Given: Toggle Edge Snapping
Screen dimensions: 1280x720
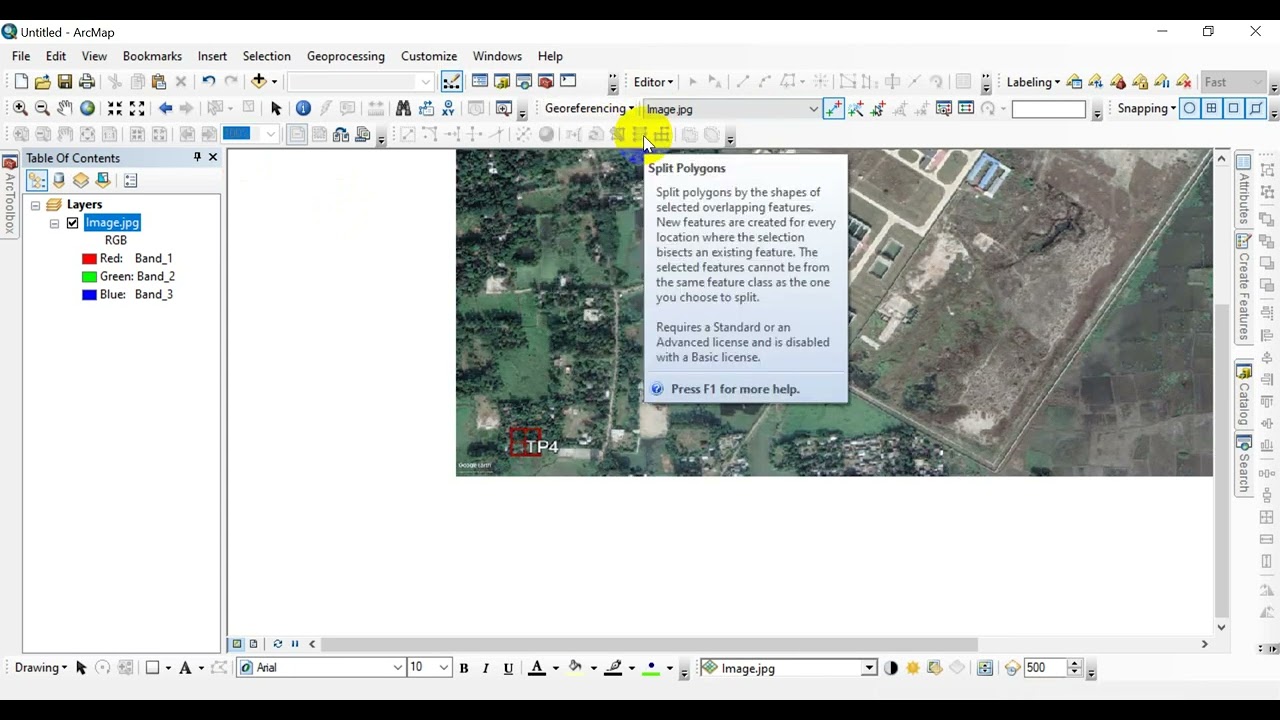Looking at the screenshot, I should click(1256, 109).
